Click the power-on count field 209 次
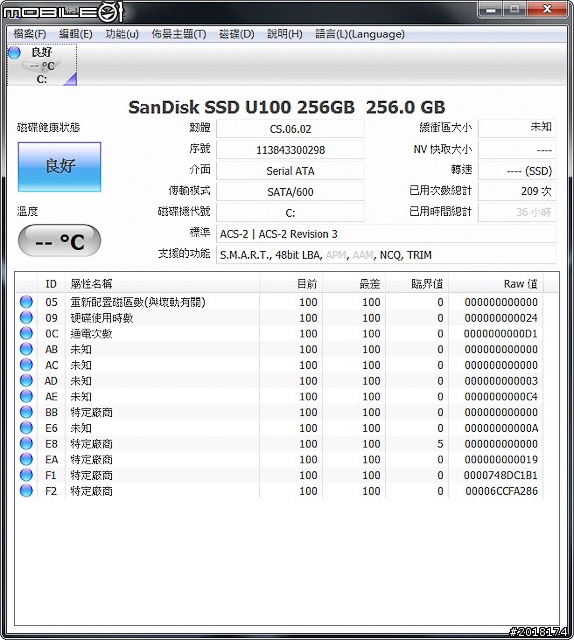This screenshot has height=640, width=574. coord(517,191)
